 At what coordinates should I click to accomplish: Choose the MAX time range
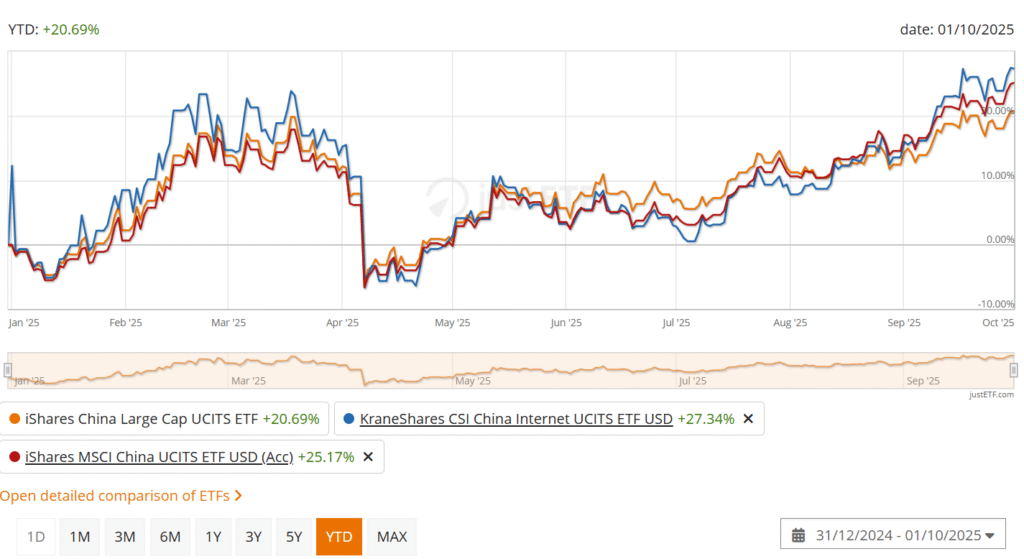click(392, 537)
